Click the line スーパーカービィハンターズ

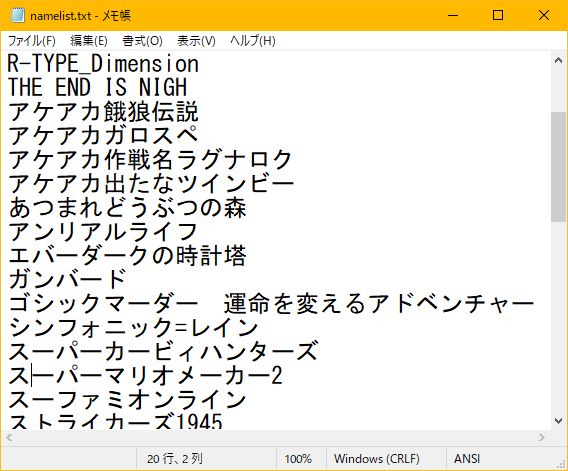pos(163,351)
